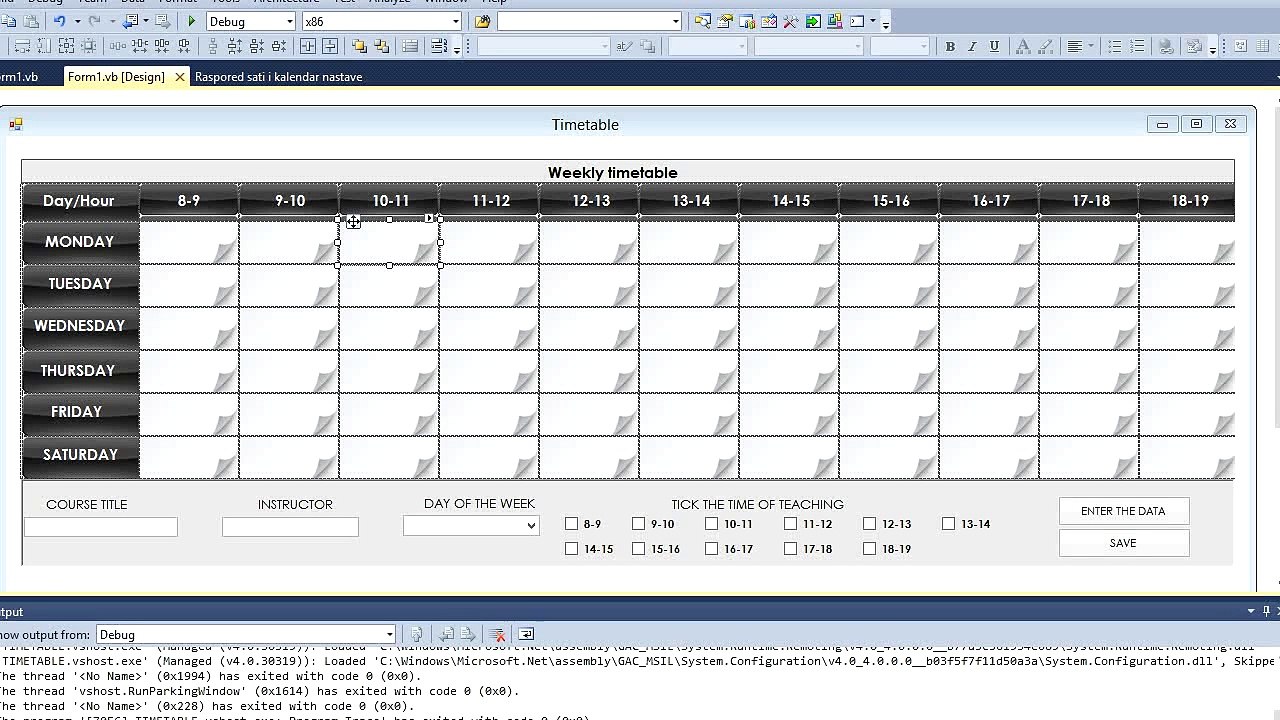Click the form icon in Timetable title bar

(16, 124)
